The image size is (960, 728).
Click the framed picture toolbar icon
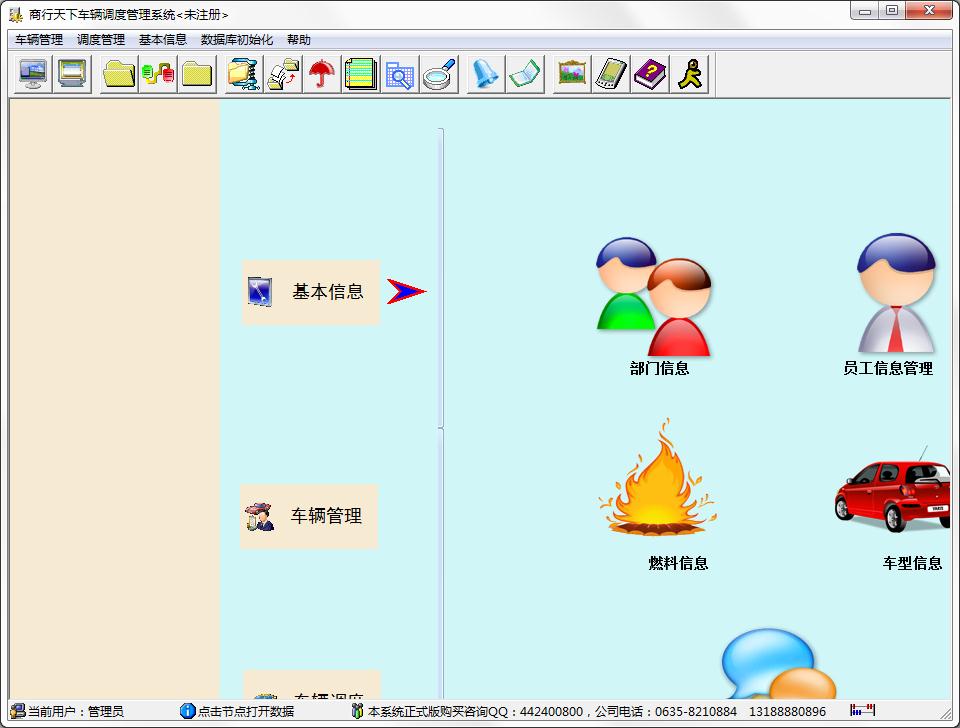tap(572, 74)
